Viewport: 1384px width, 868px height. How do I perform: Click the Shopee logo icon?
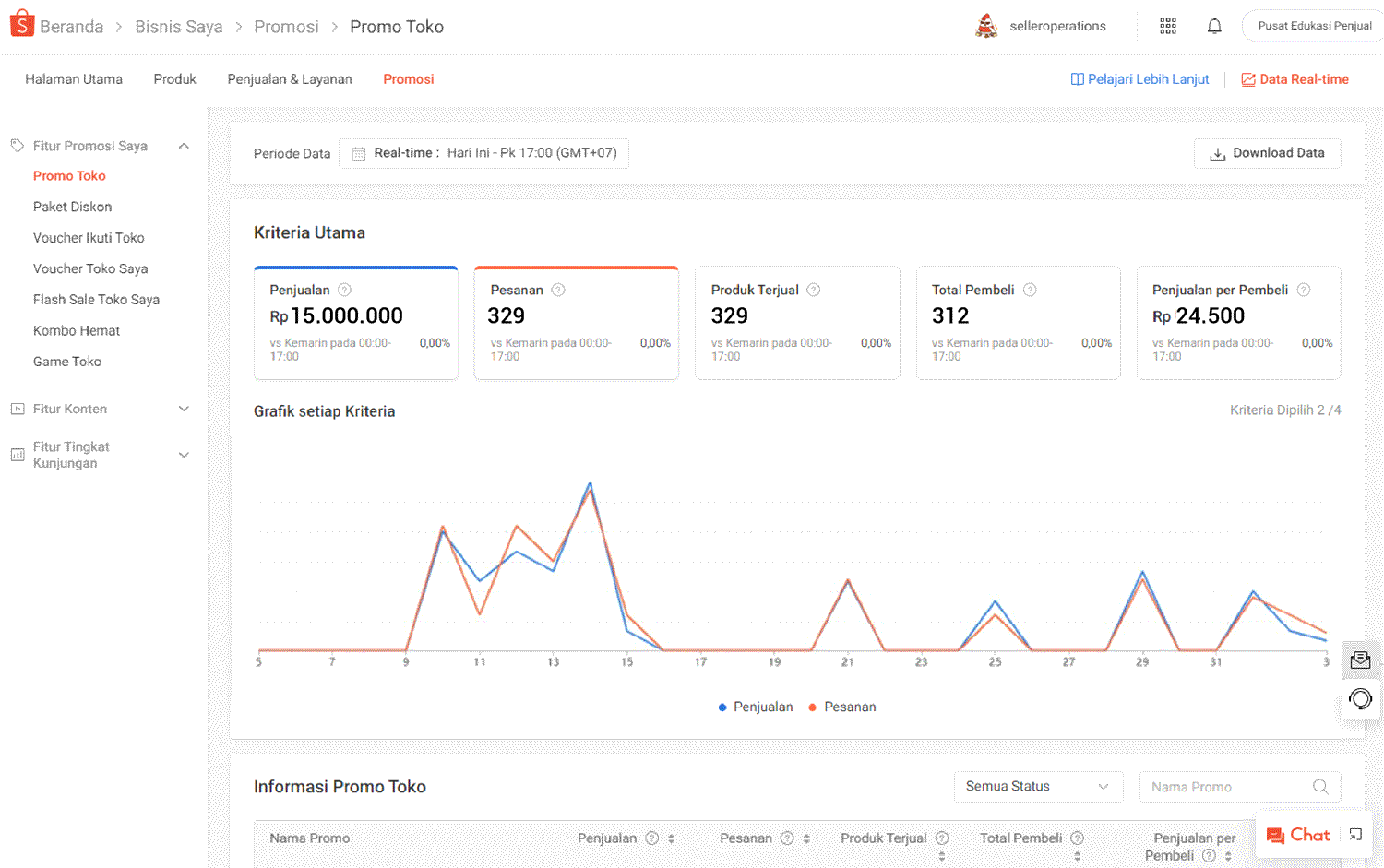point(21,25)
